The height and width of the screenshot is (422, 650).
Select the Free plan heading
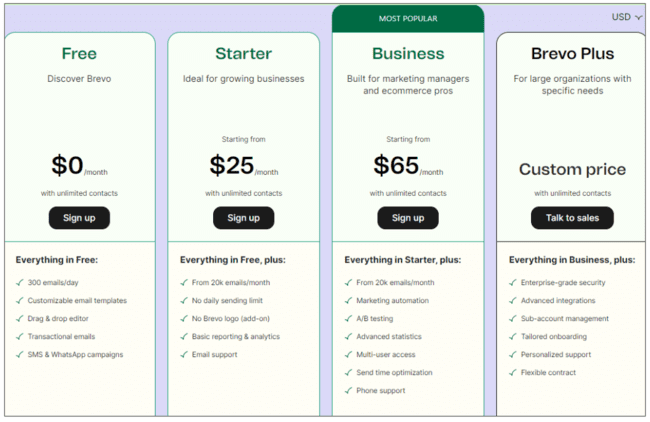[79, 54]
